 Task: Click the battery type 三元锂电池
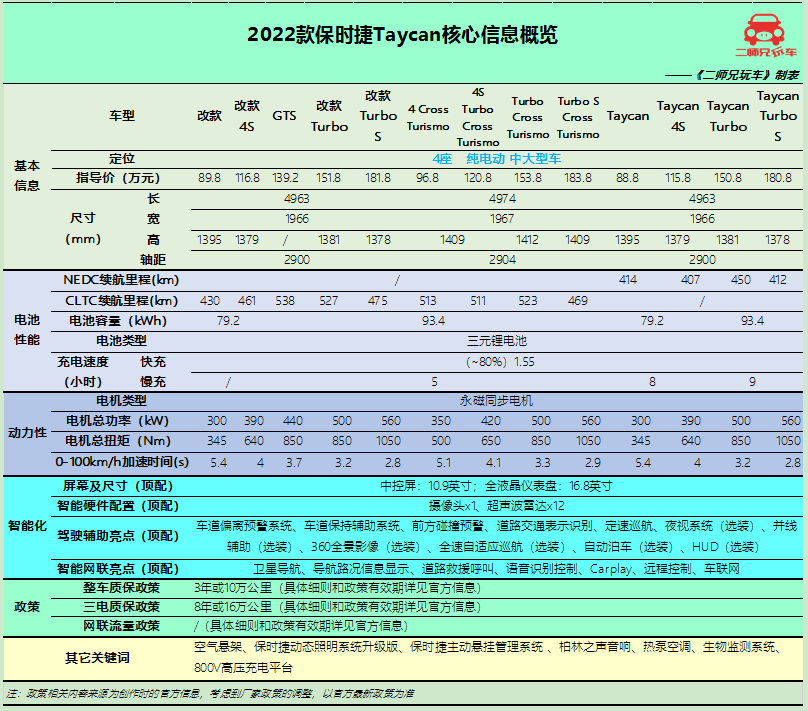(497, 341)
